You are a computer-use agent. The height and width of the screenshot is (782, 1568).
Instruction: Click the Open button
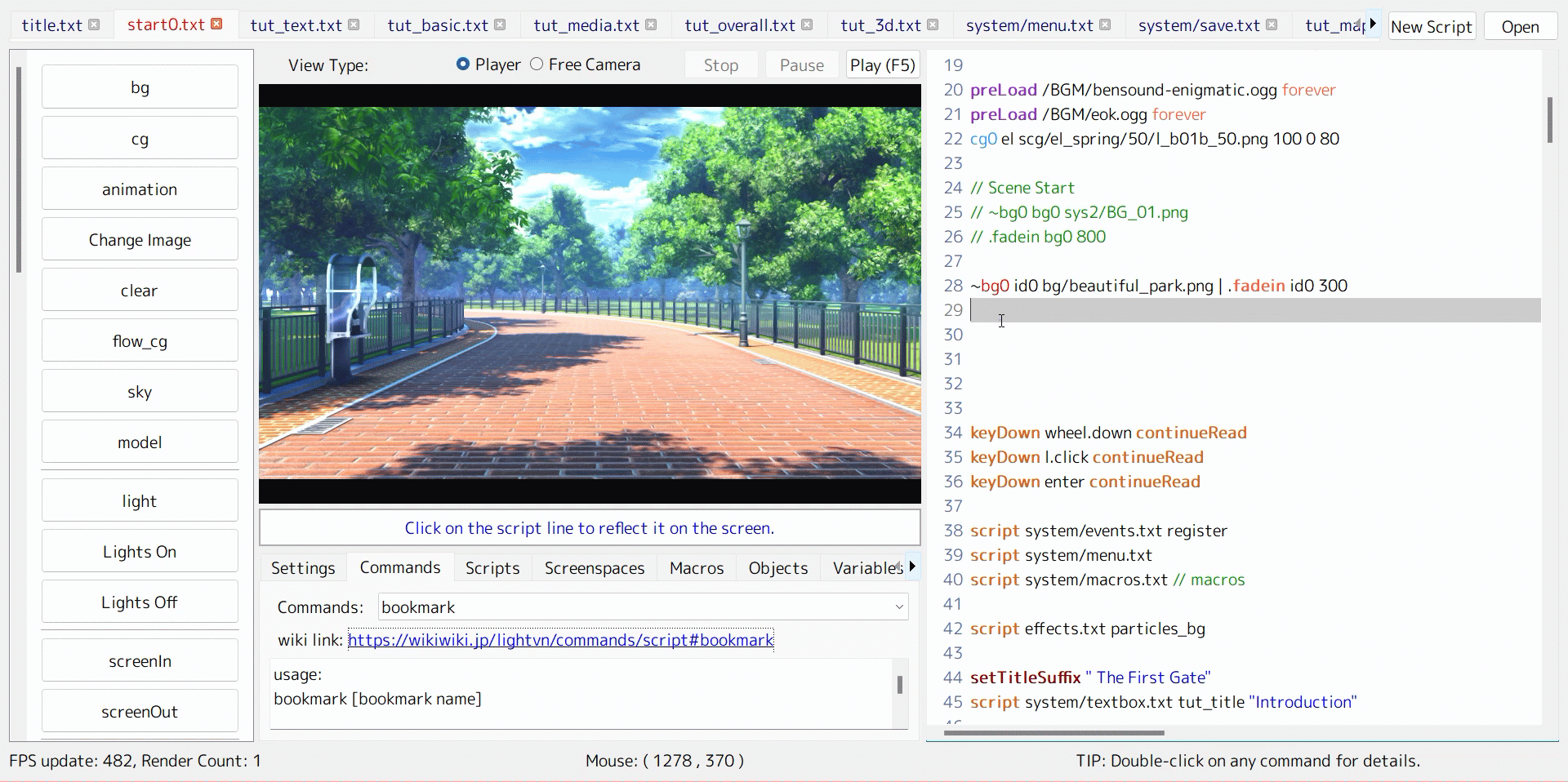(x=1520, y=26)
